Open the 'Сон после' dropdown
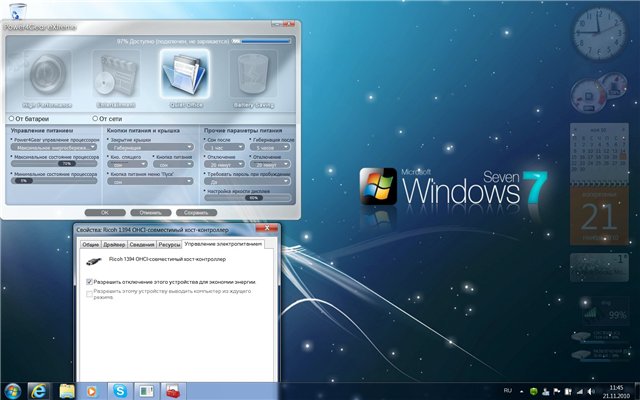Viewport: 640px width, 400px height. 224,147
